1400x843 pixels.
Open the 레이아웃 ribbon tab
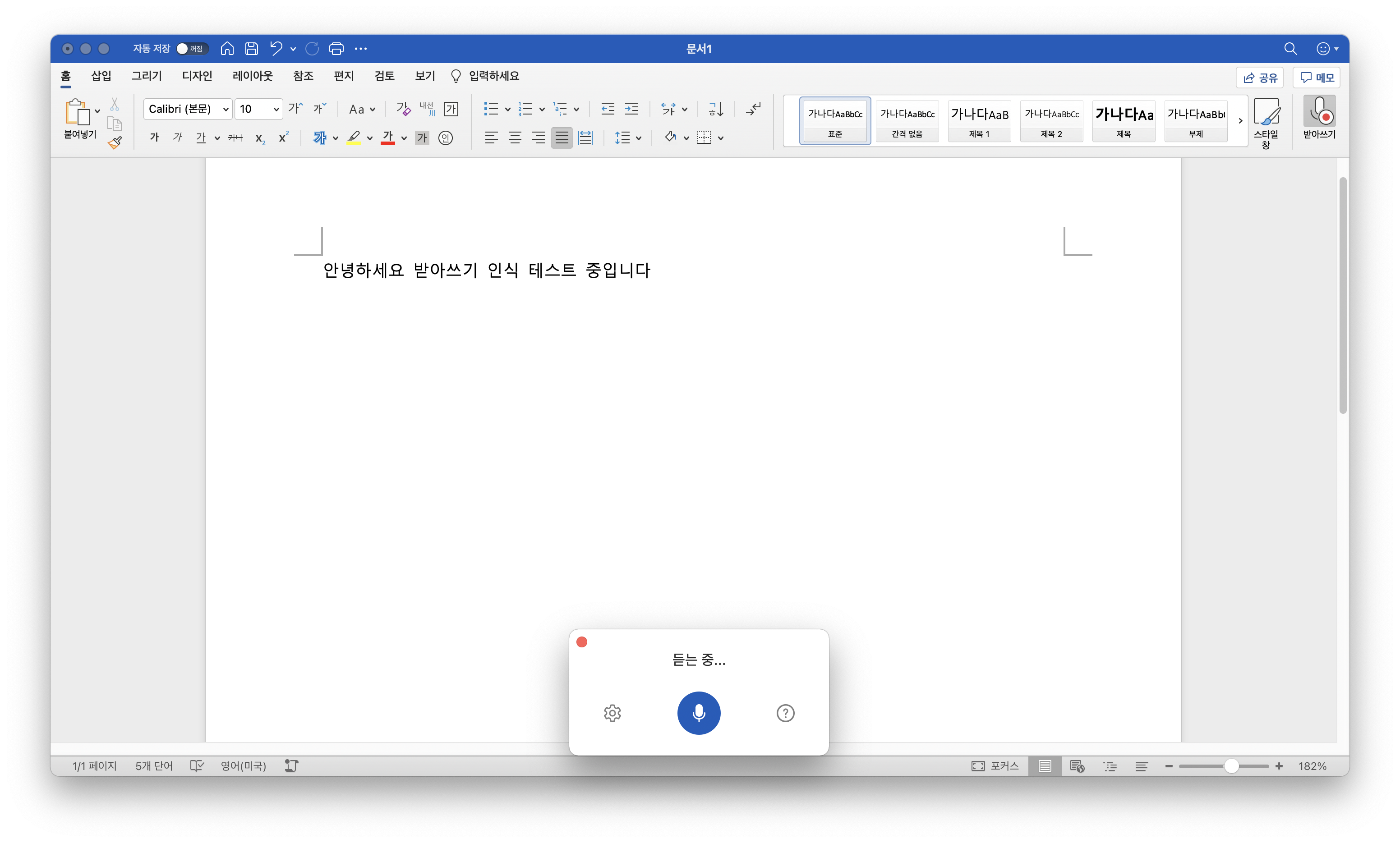252,76
